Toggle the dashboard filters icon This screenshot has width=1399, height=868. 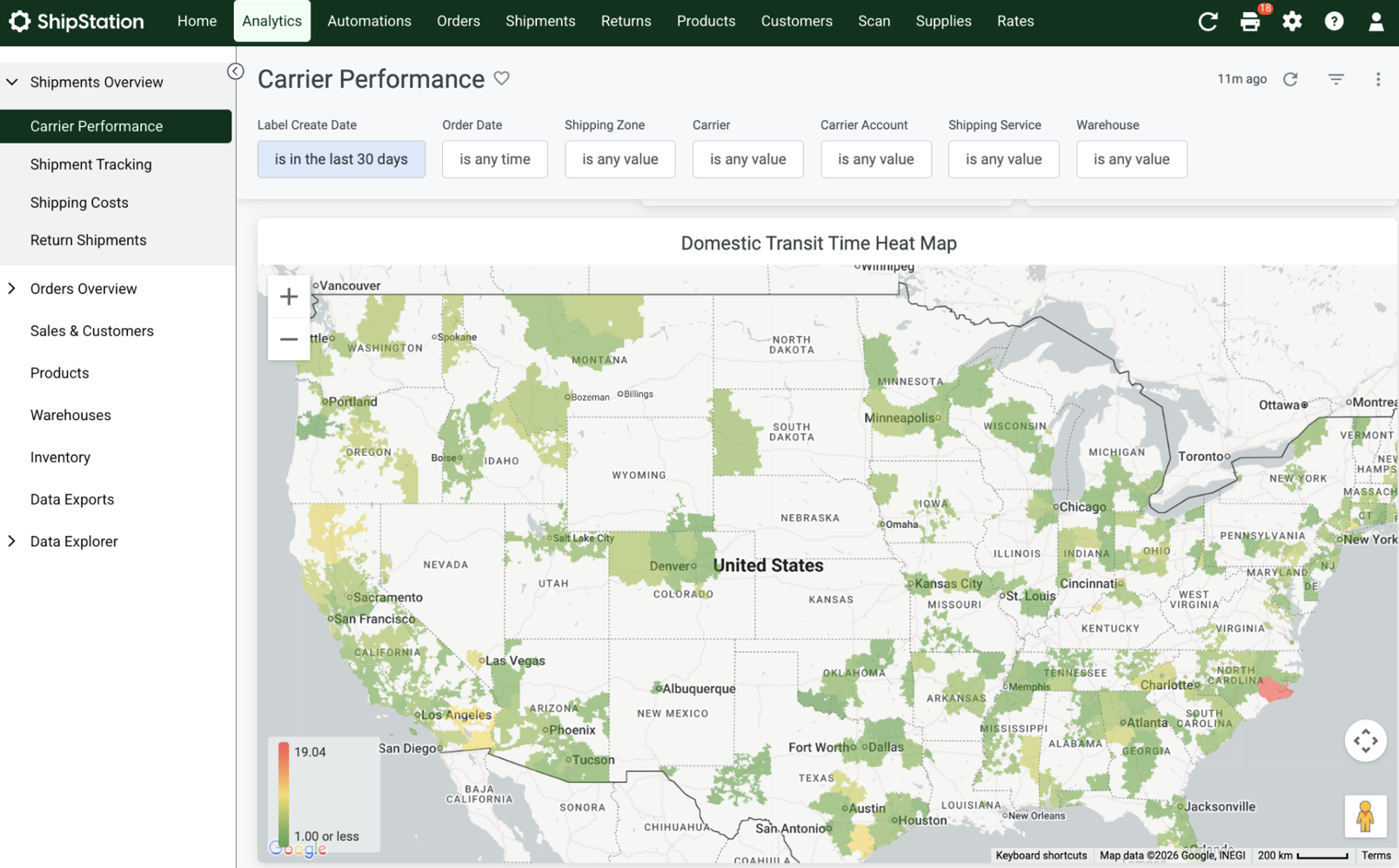coord(1336,79)
